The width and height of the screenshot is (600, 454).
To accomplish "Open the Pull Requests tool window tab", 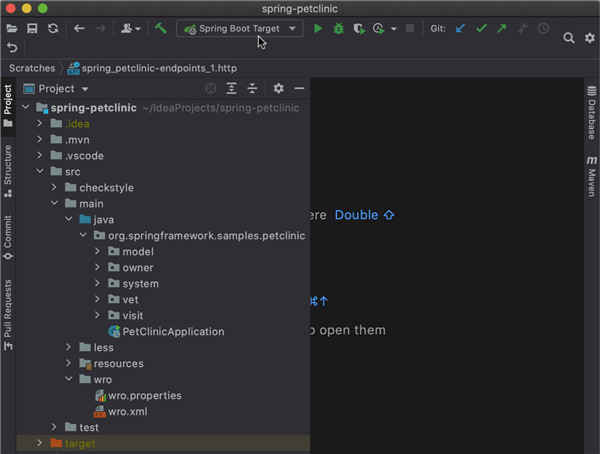I will point(8,315).
